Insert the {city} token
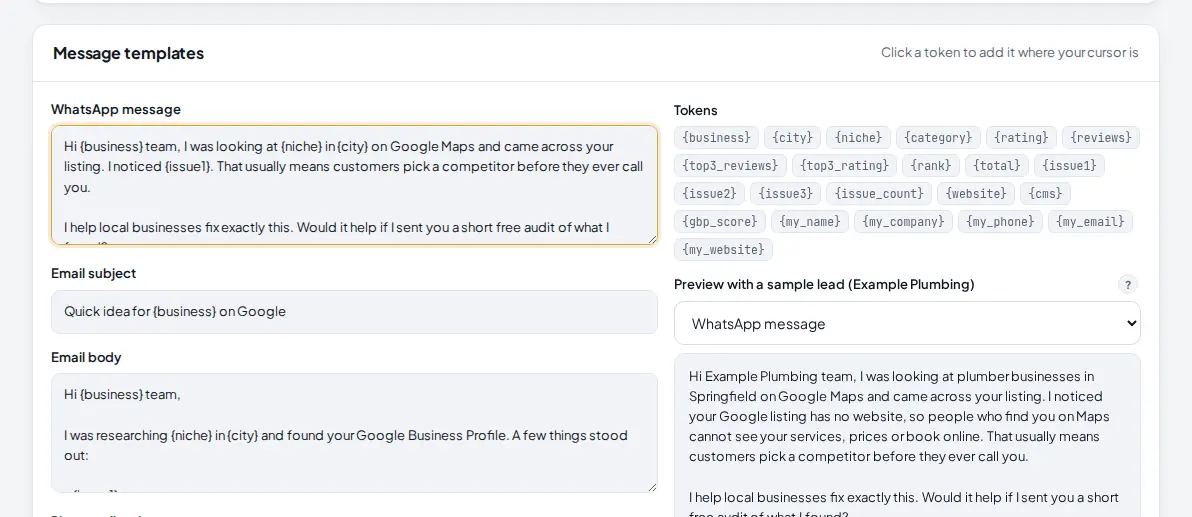This screenshot has width=1192, height=517. pyautogui.click(x=792, y=138)
